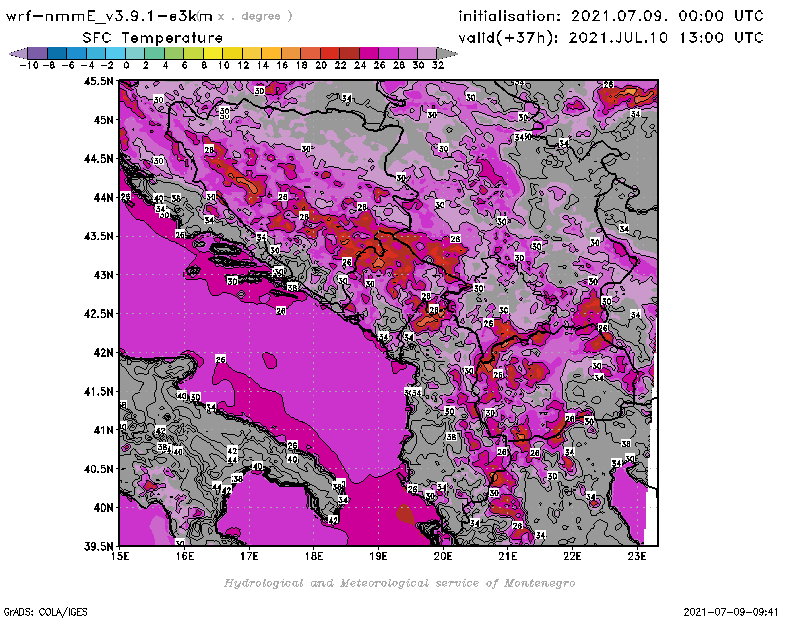Viewport: 800px width, 618px height.
Task: Click the gray arrow swatch above 32
Action: [446, 53]
